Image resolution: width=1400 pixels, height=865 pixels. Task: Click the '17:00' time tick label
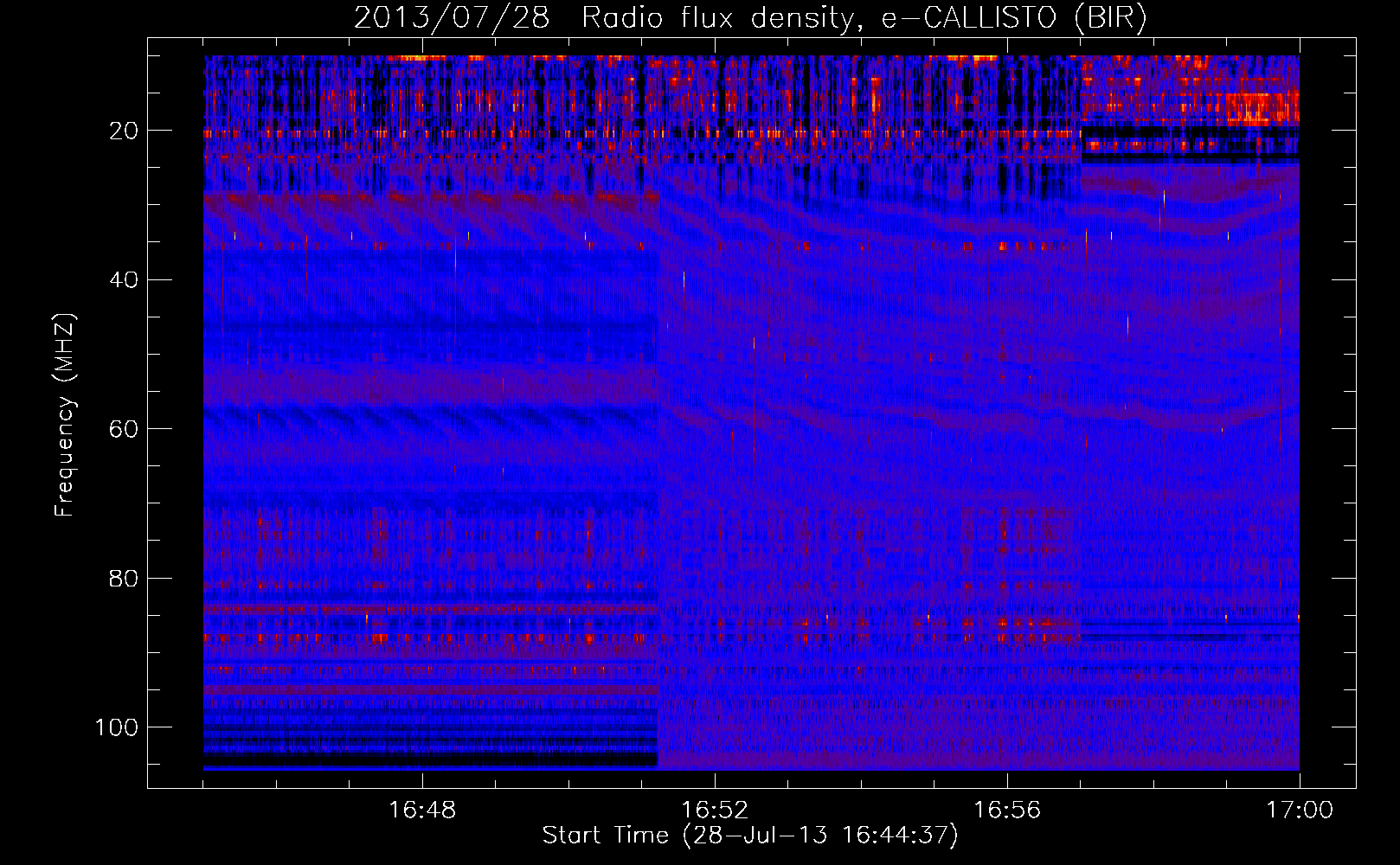click(1300, 811)
